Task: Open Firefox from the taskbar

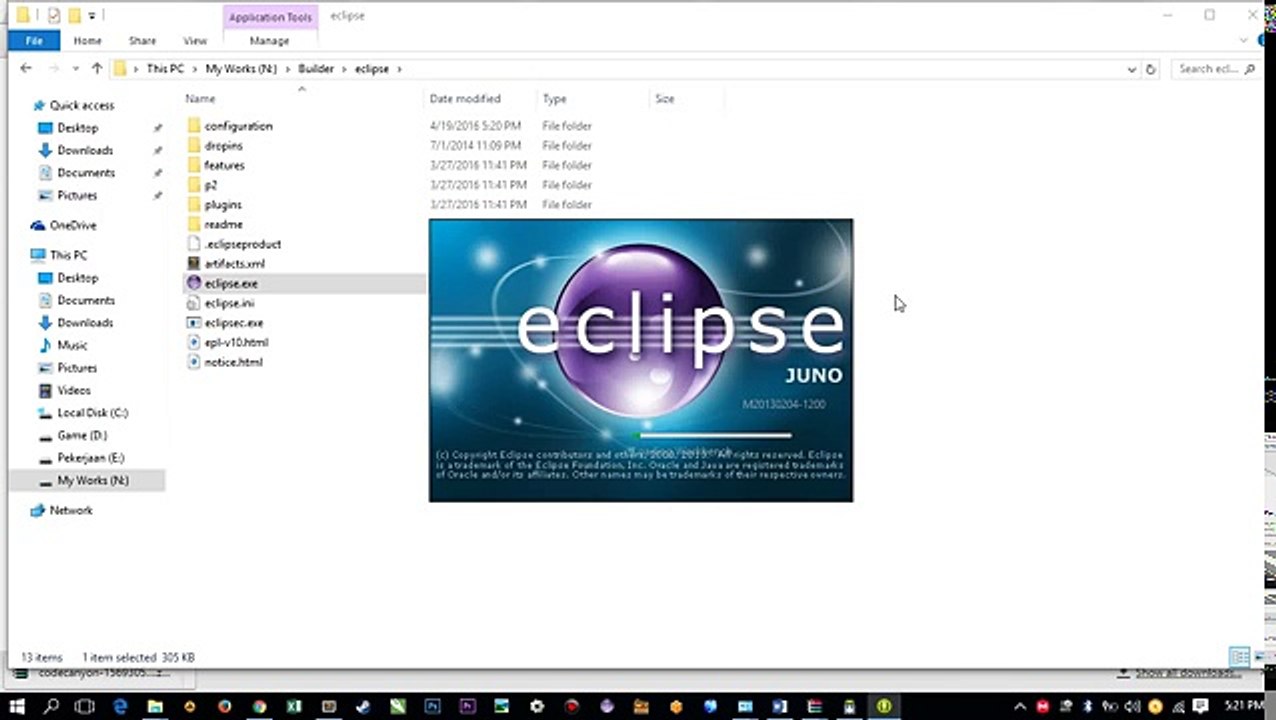Action: tap(224, 707)
